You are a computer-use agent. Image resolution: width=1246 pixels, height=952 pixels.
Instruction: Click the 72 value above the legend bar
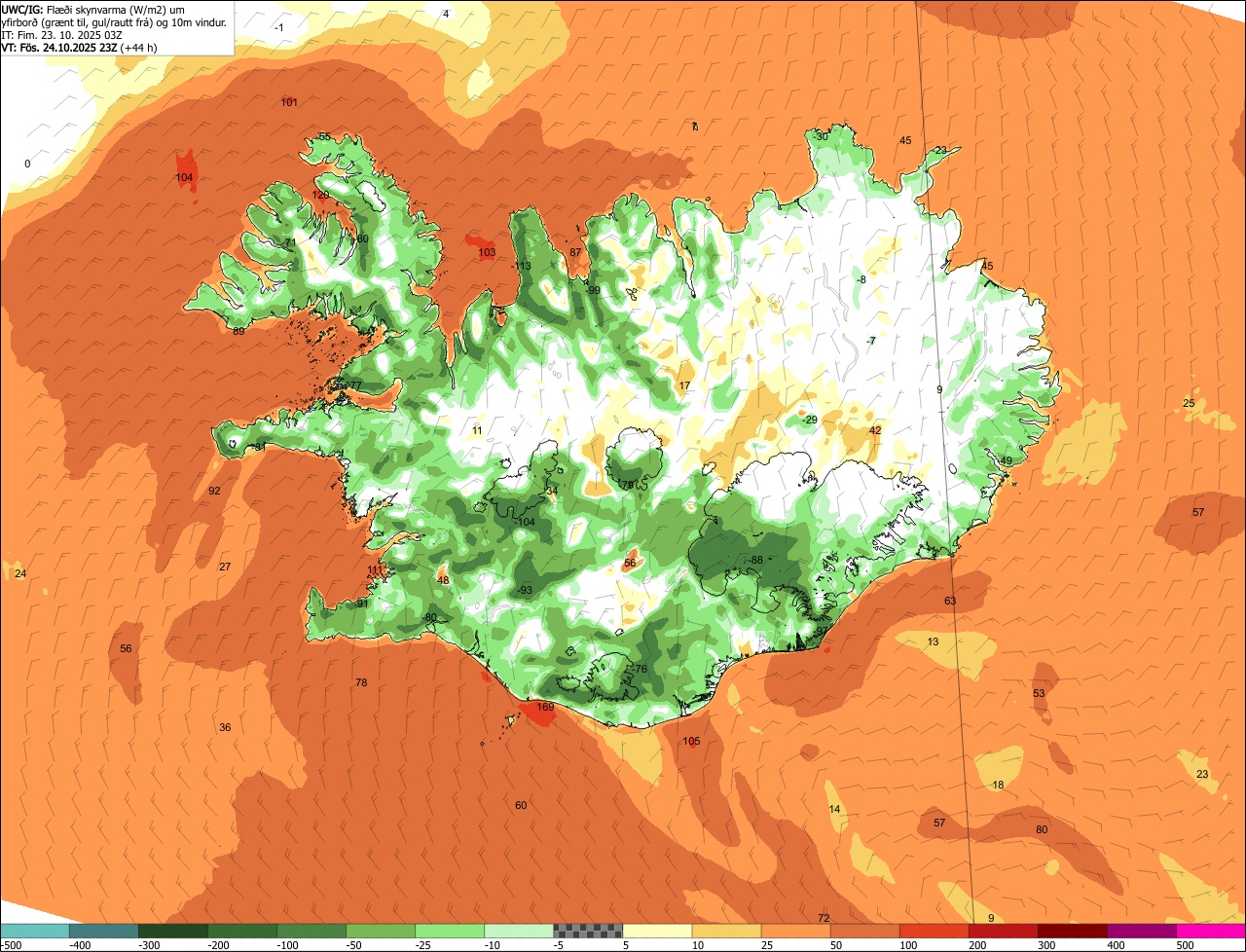tap(824, 918)
